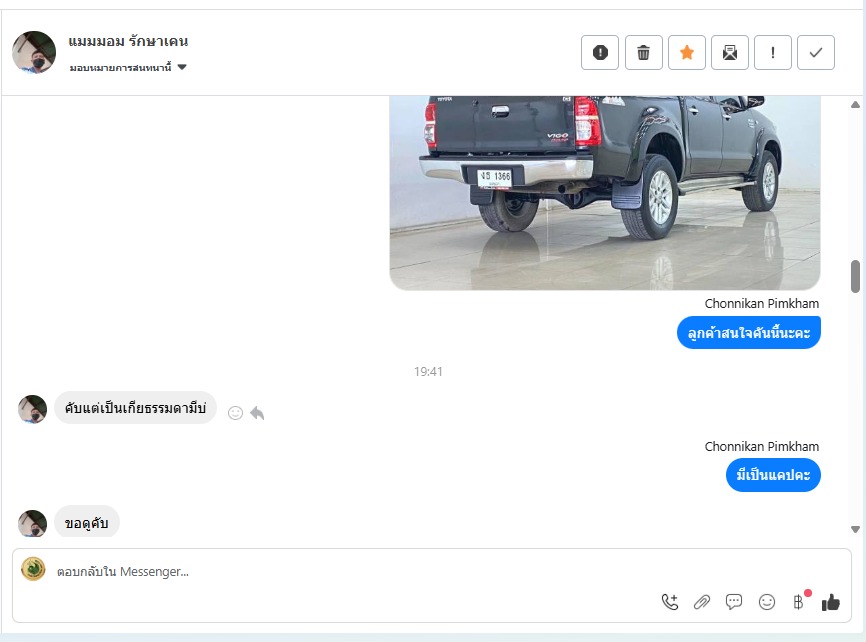Attach a file using paperclip icon

pos(702,602)
